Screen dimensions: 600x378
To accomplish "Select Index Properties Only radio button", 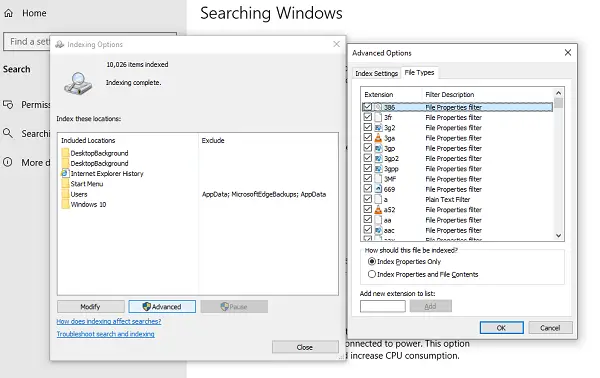I will (372, 261).
